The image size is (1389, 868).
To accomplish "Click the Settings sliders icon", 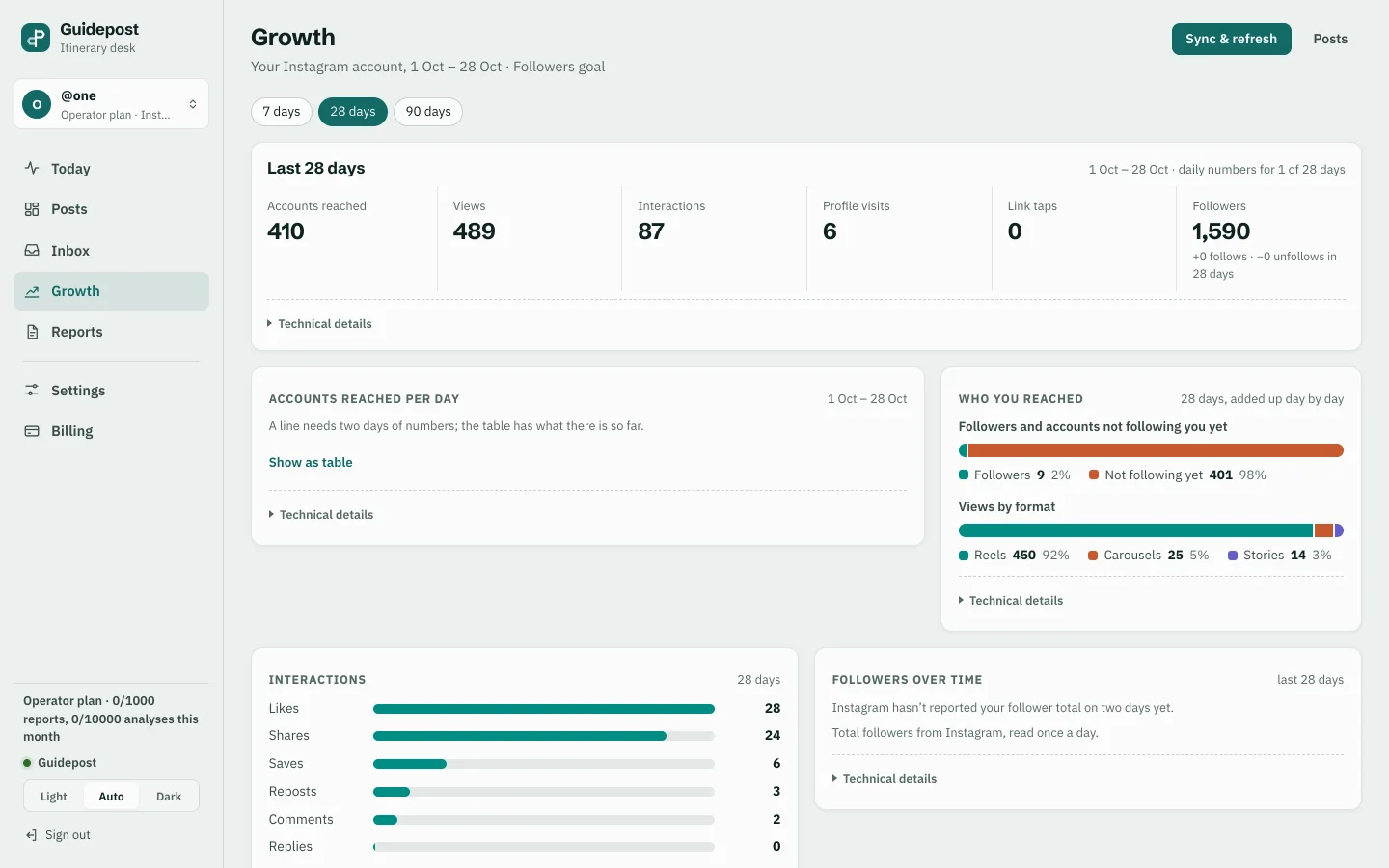I will point(32,390).
